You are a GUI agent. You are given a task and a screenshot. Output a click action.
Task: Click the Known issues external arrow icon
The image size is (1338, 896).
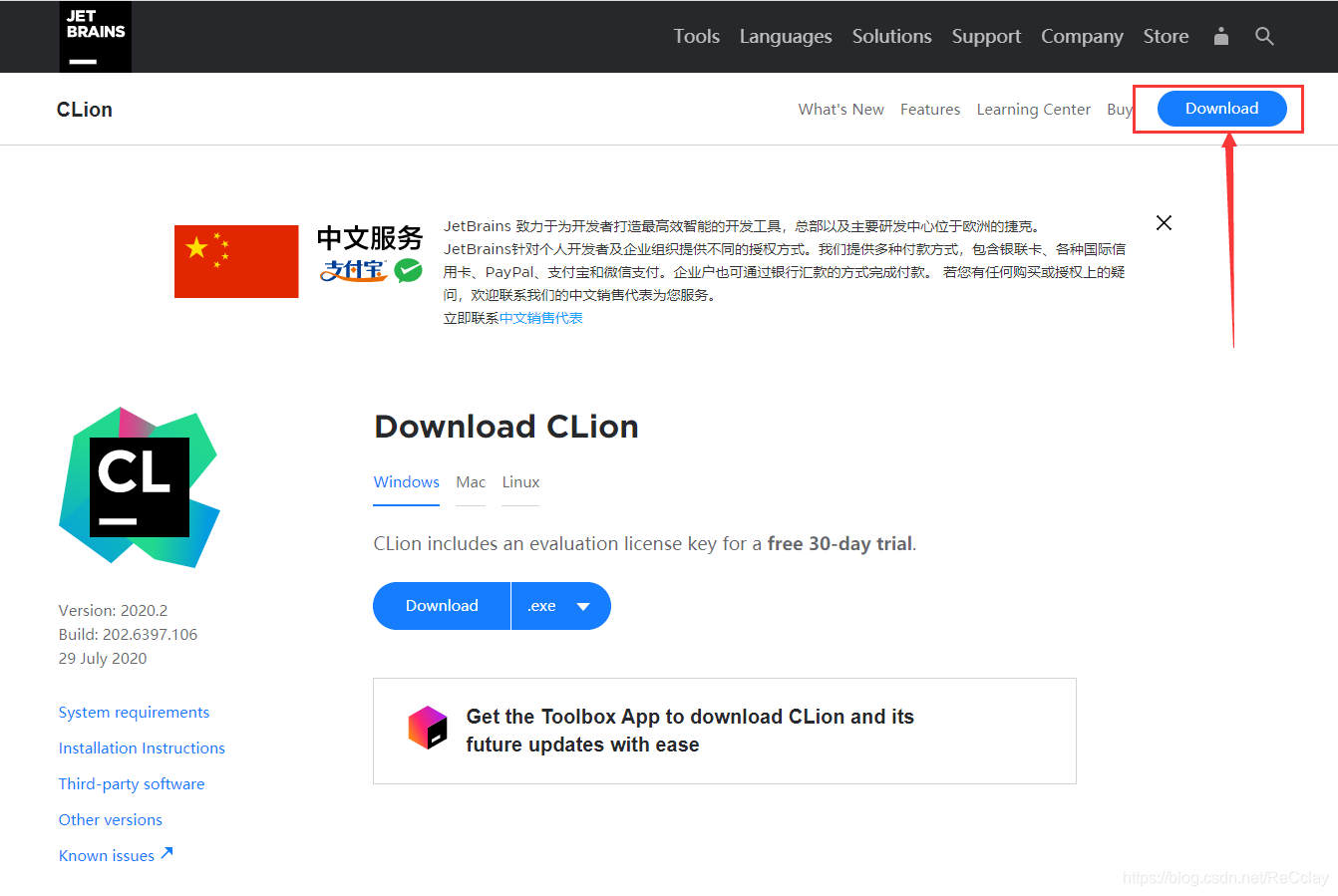coord(167,853)
